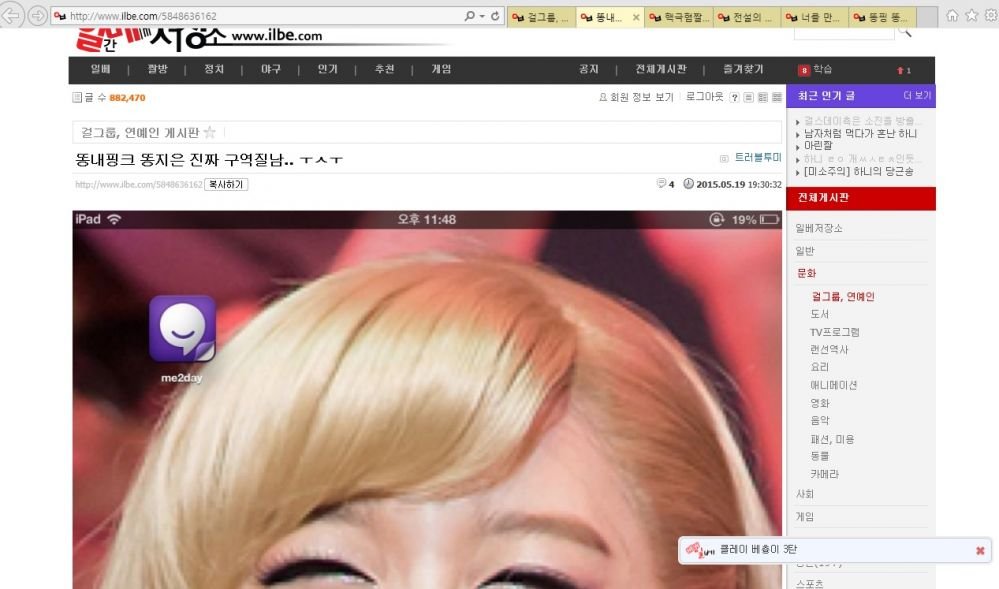Switch to the 전설의 browser tab
The height and width of the screenshot is (589, 999).
pos(747,17)
